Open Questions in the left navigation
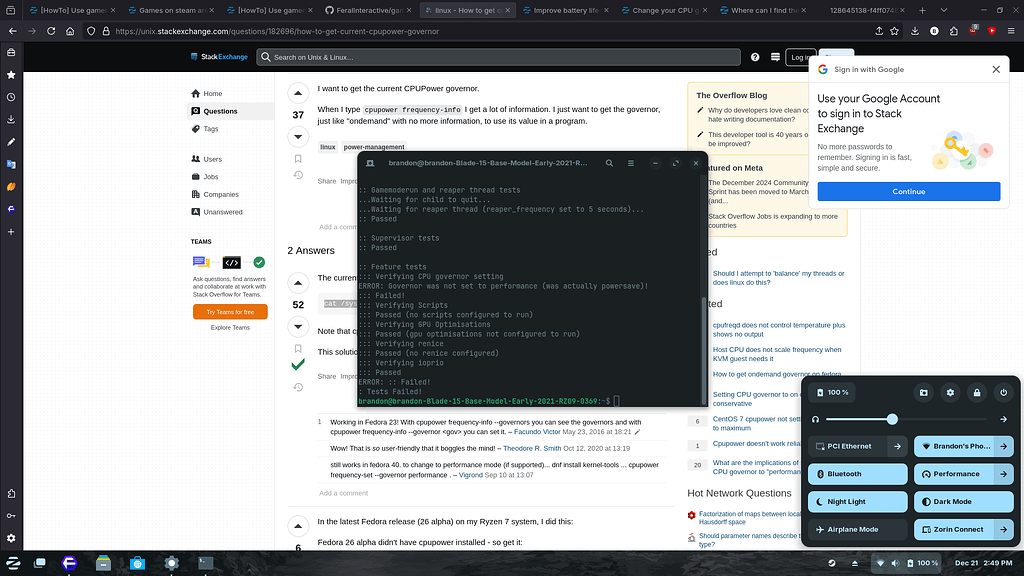The image size is (1024, 576). tap(221, 111)
